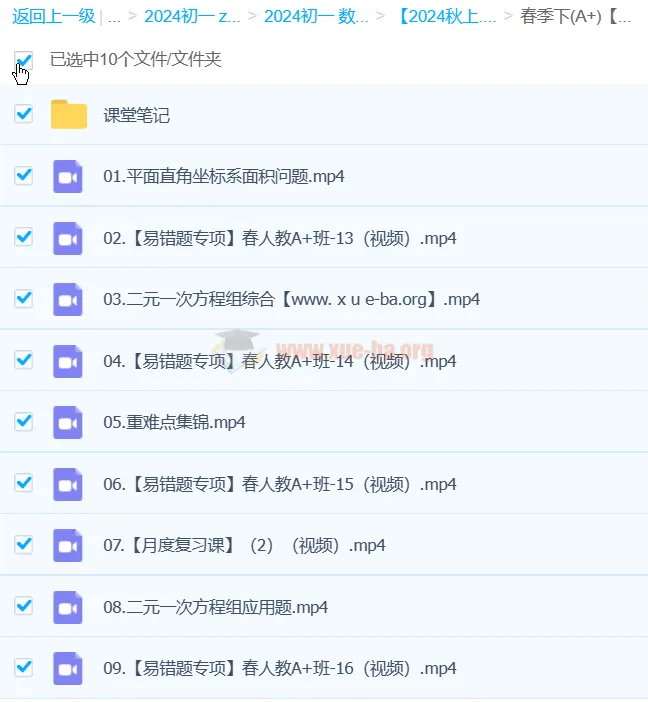Click video icon for 05.重难点集锦.mp4
This screenshot has height=702, width=648.
click(x=68, y=423)
